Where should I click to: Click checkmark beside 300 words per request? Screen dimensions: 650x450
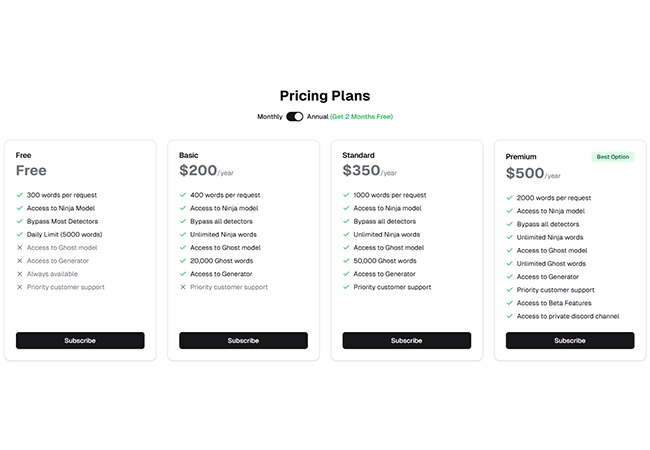(x=20, y=195)
